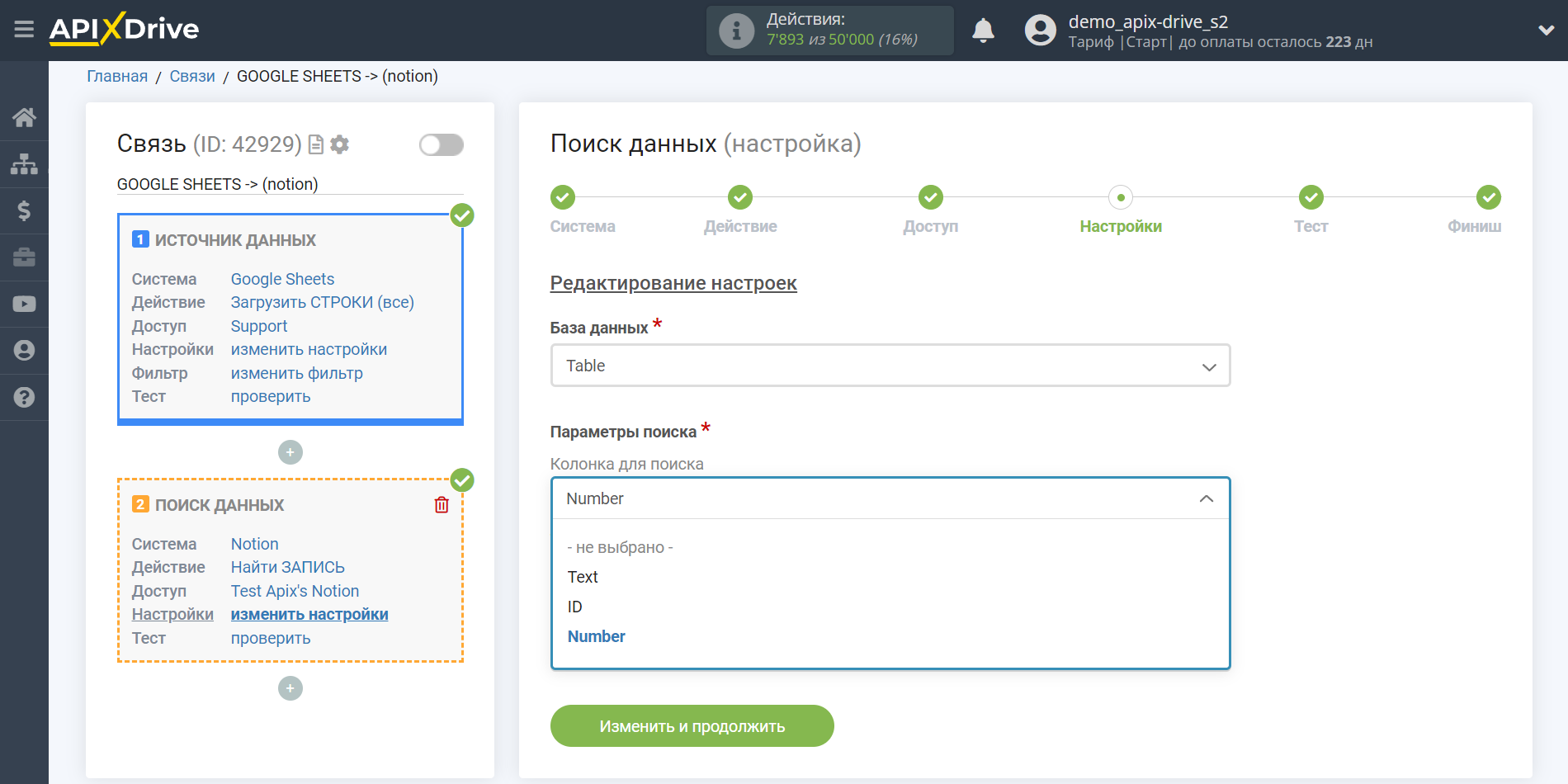This screenshot has width=1568, height=784.
Task: Open the Notion system link
Action: [254, 544]
